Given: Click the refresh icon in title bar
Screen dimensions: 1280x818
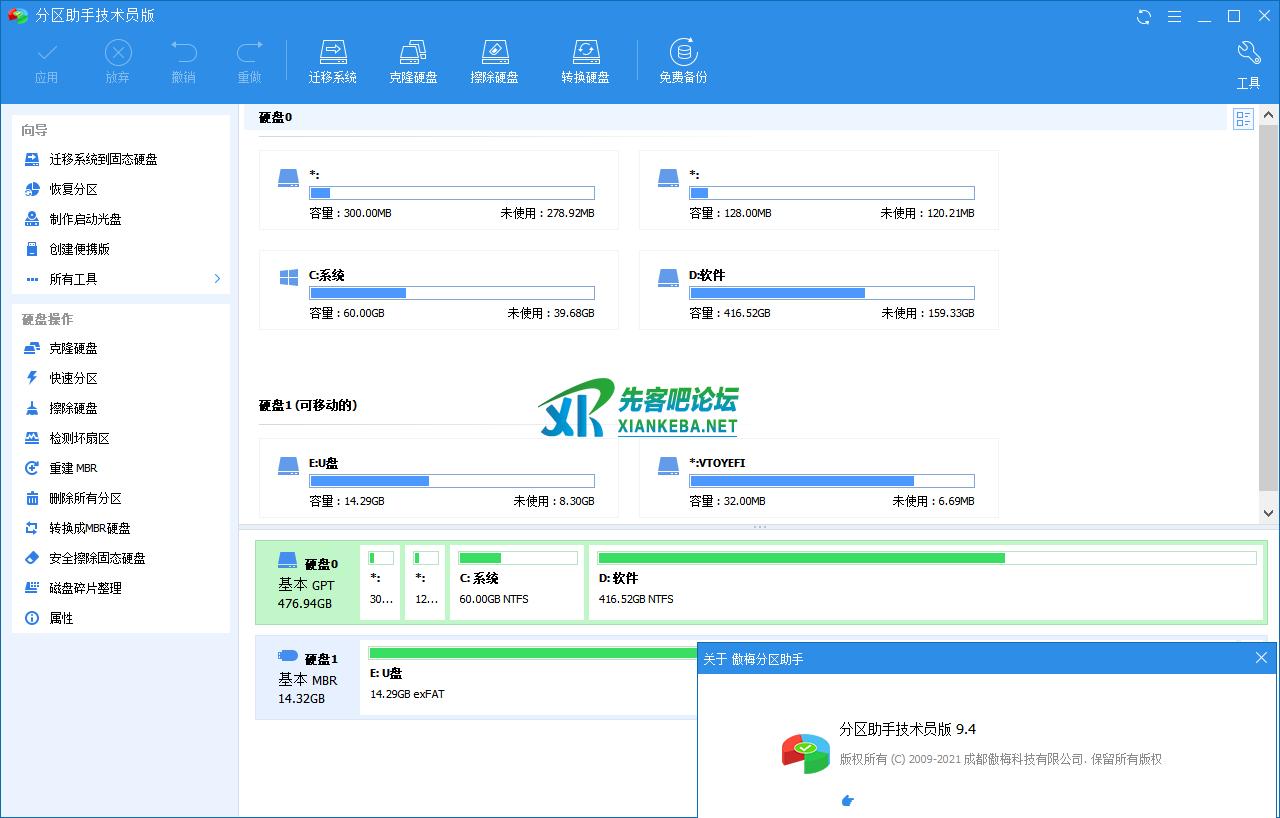Looking at the screenshot, I should 1144,16.
